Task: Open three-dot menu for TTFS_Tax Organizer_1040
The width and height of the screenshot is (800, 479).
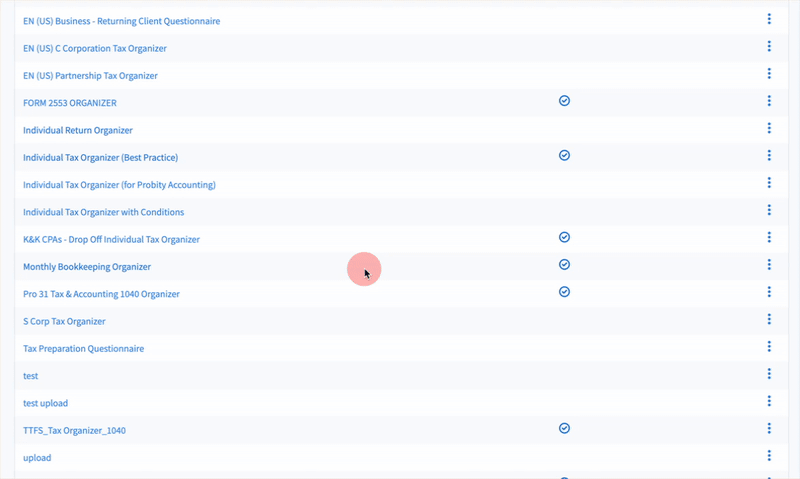Action: point(769,428)
